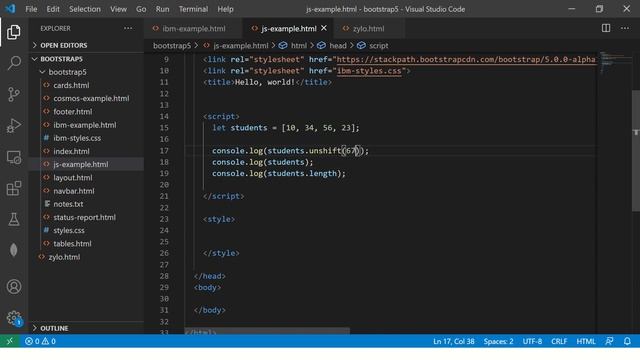Select the js-example.html editor tab
The width and height of the screenshot is (640, 360).
(x=288, y=29)
